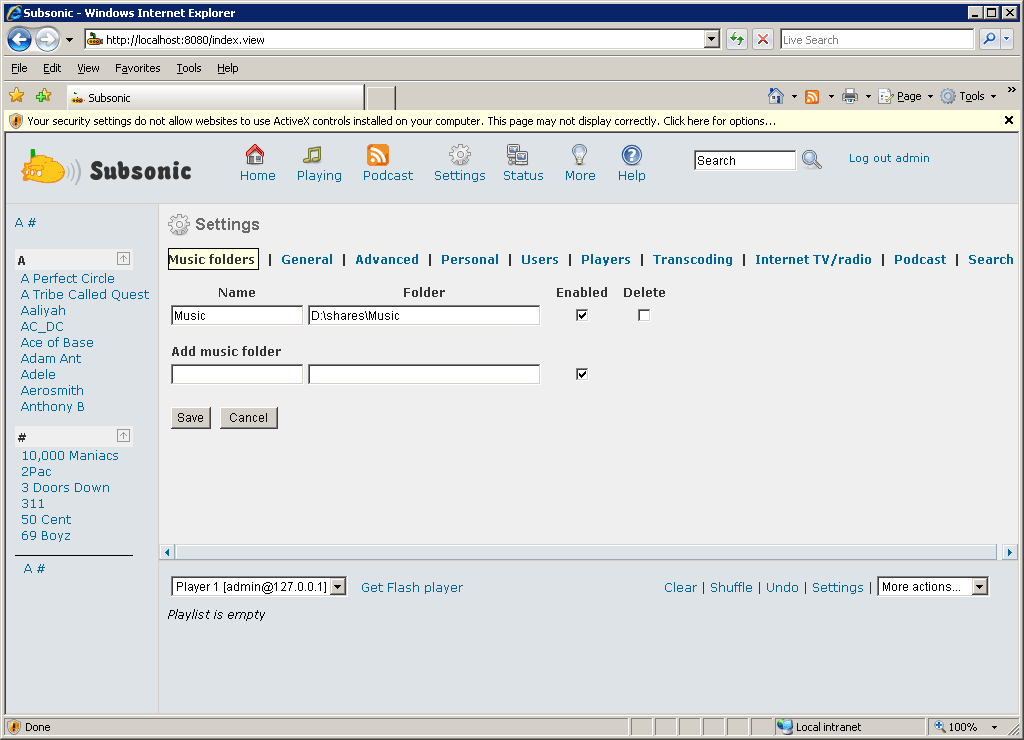
Task: Open artist A Tribe Called Quest
Action: click(x=84, y=295)
